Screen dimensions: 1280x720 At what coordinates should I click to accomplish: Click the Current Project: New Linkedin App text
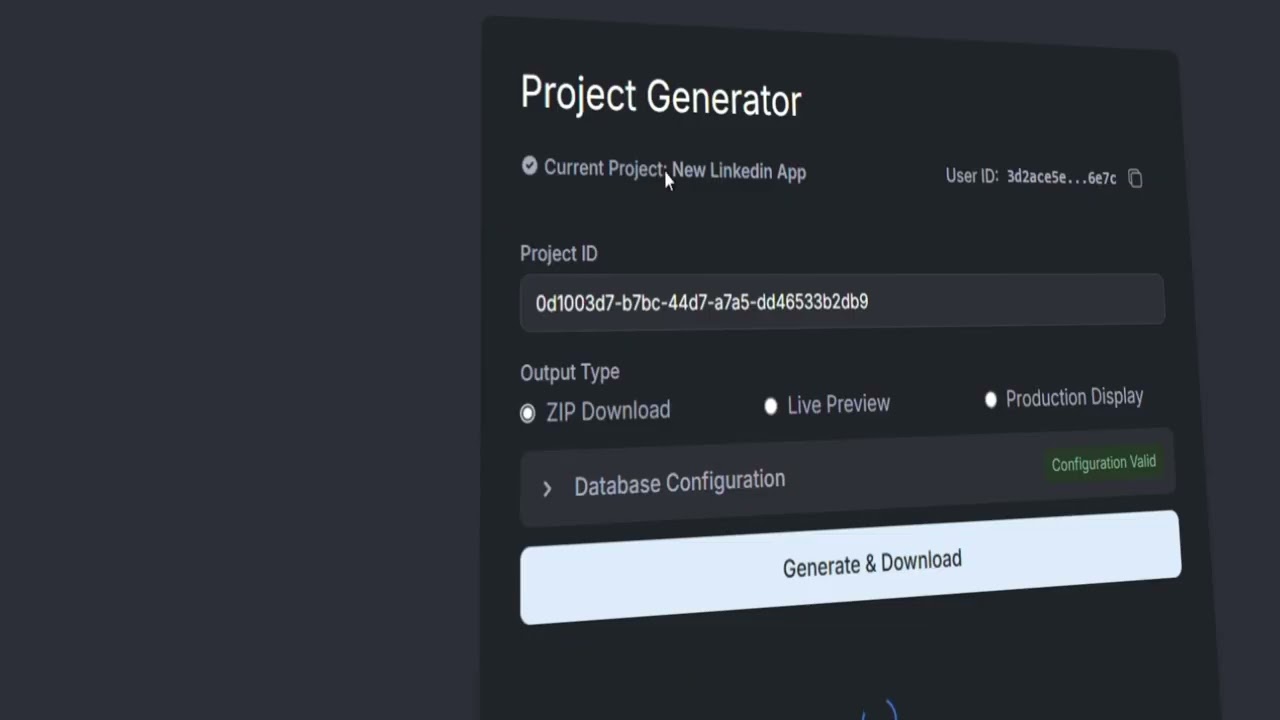pyautogui.click(x=675, y=170)
